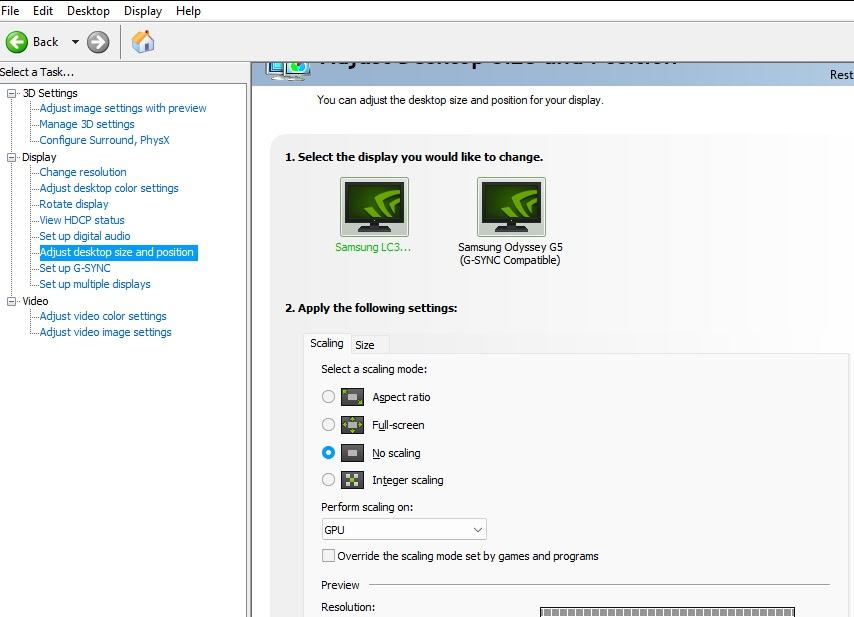The width and height of the screenshot is (854, 617).
Task: Open the Edit menu
Action: (42, 11)
